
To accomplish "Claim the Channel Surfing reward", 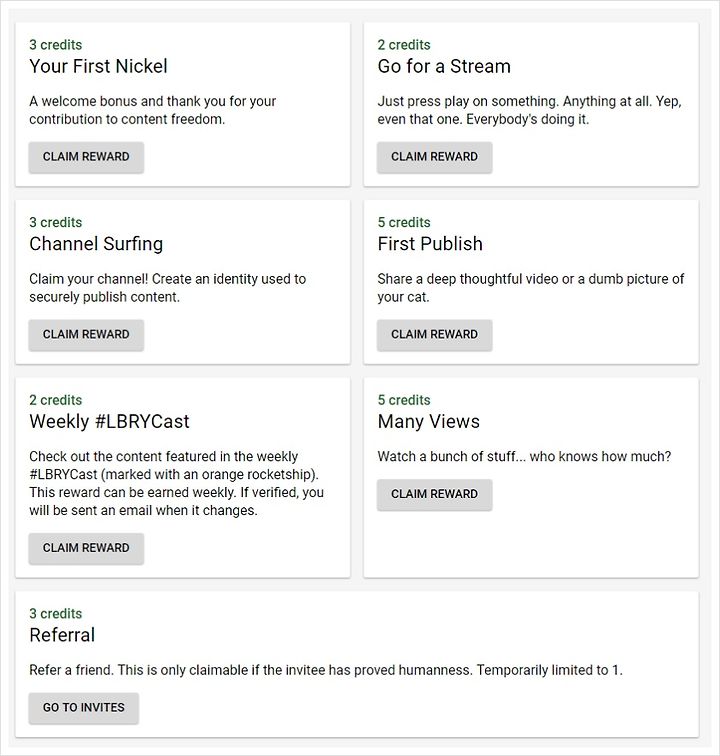I will pyautogui.click(x=86, y=335).
